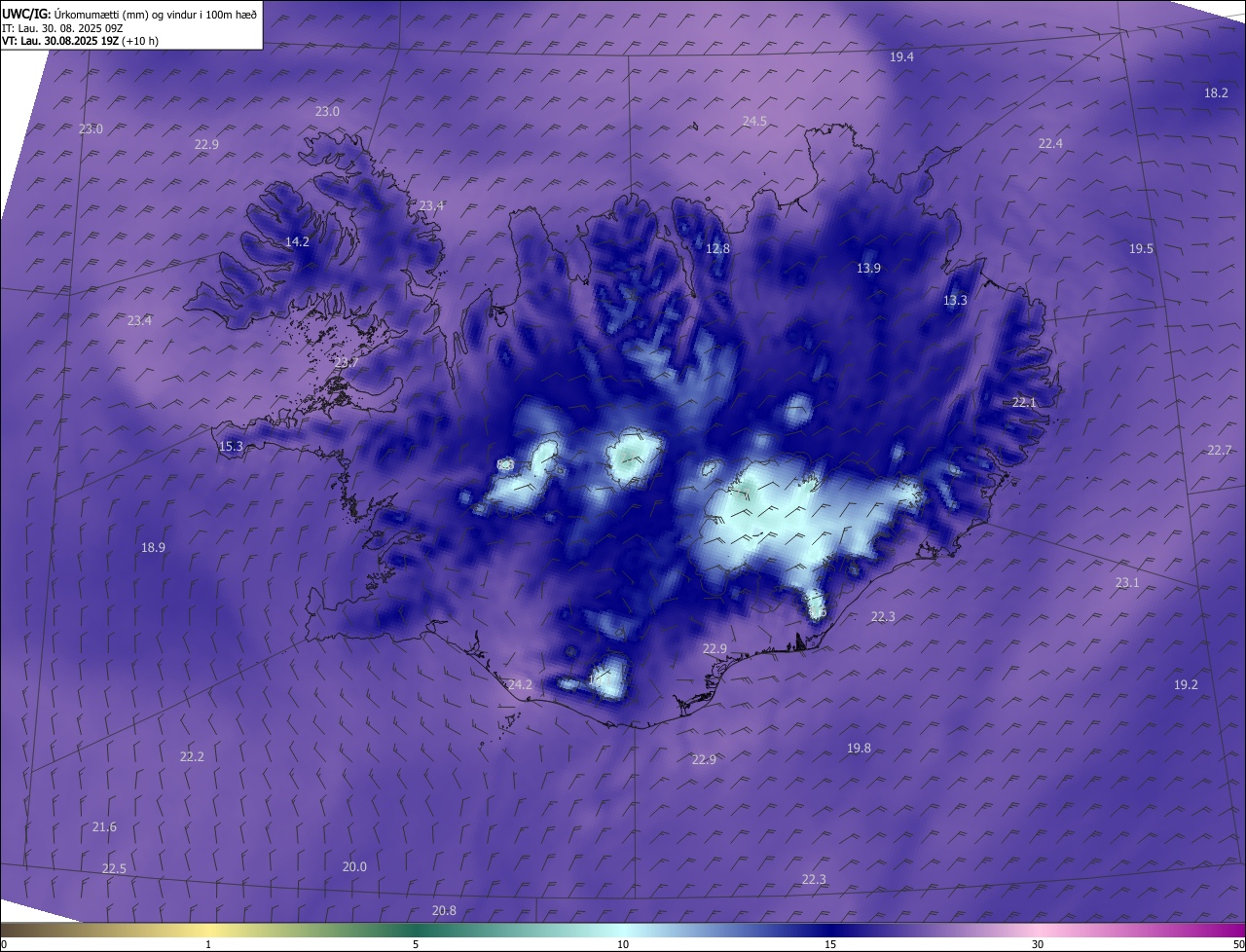Click the 24.2 value label
The image size is (1246, 952).
[x=520, y=685]
